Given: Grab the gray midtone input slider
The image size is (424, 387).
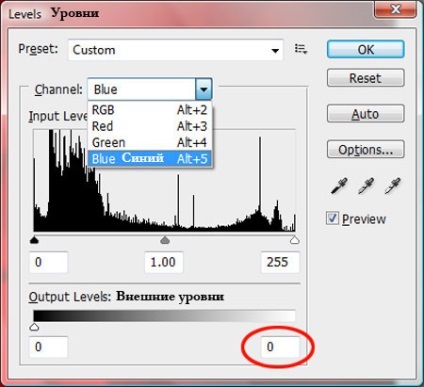Looking at the screenshot, I should click(x=165, y=240).
